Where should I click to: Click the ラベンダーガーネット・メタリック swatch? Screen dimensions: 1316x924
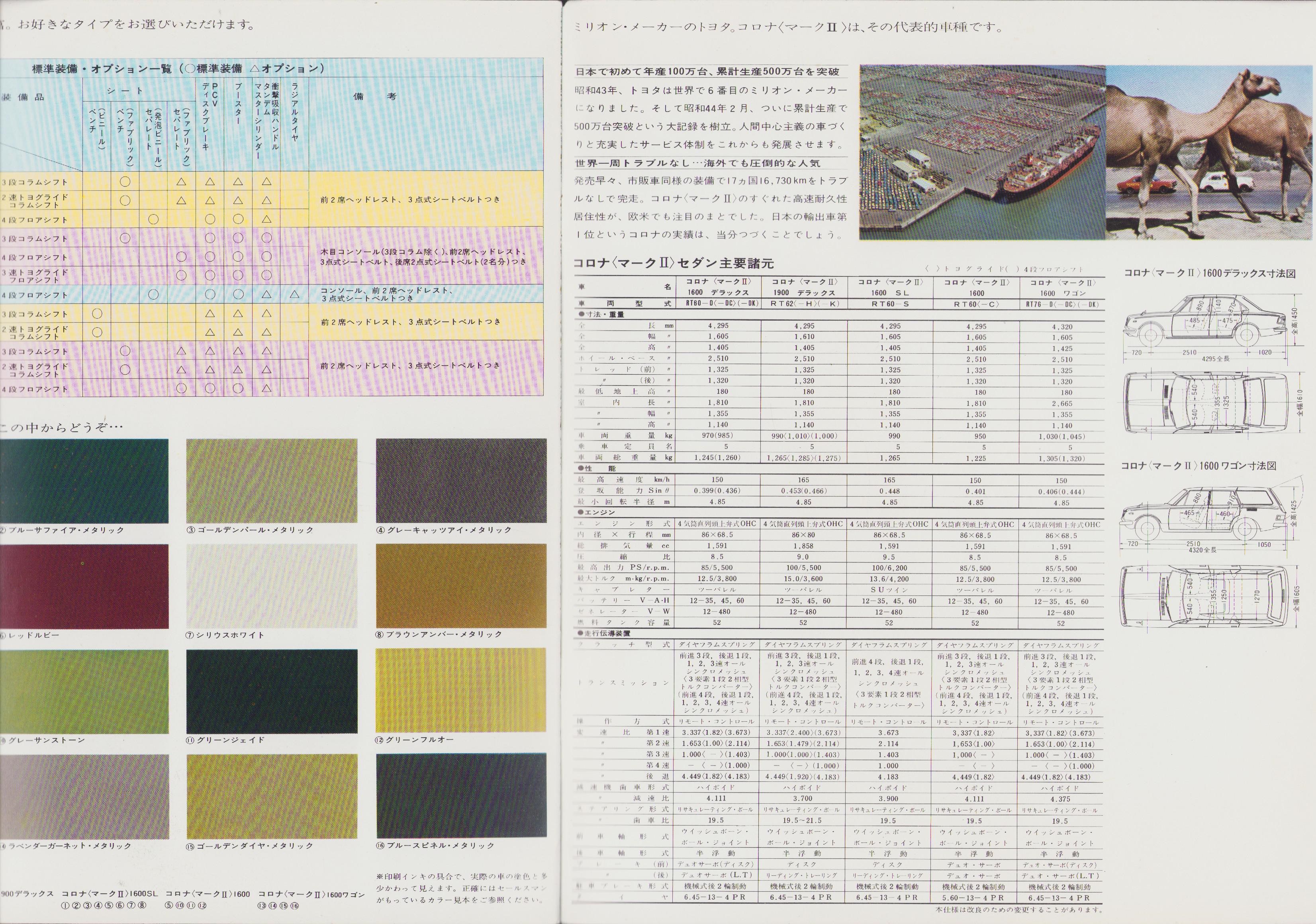click(84, 797)
